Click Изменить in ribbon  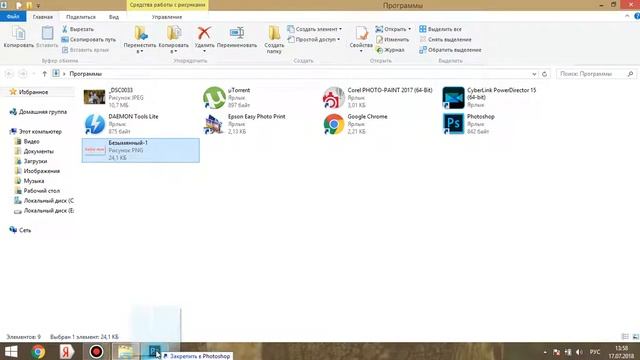tap(392, 40)
